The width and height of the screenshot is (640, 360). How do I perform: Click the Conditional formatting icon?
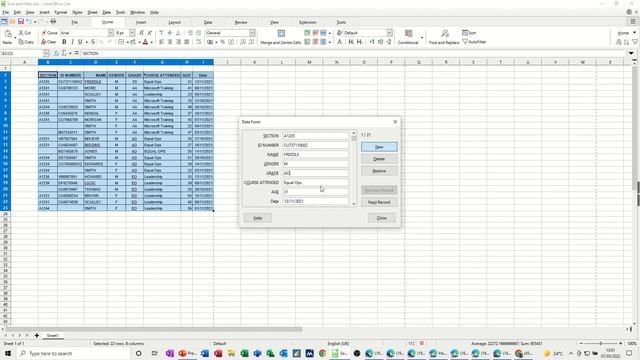tap(408, 33)
